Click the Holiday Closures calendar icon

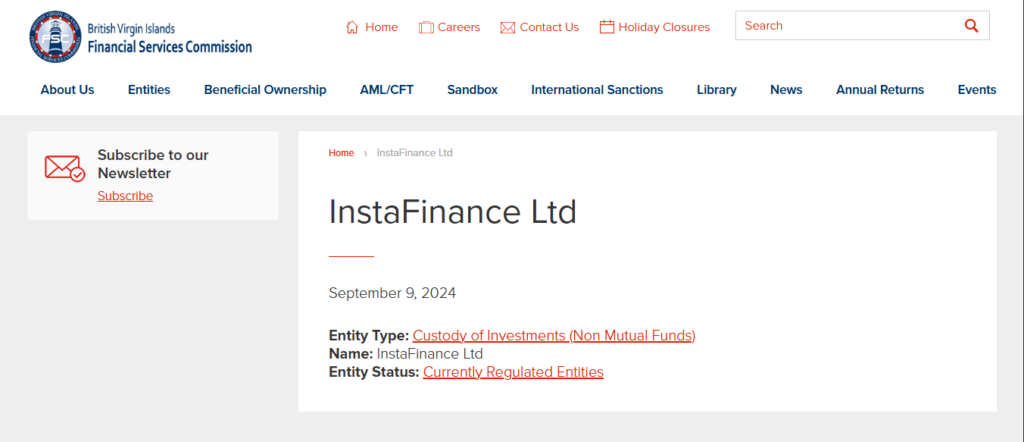coord(607,27)
